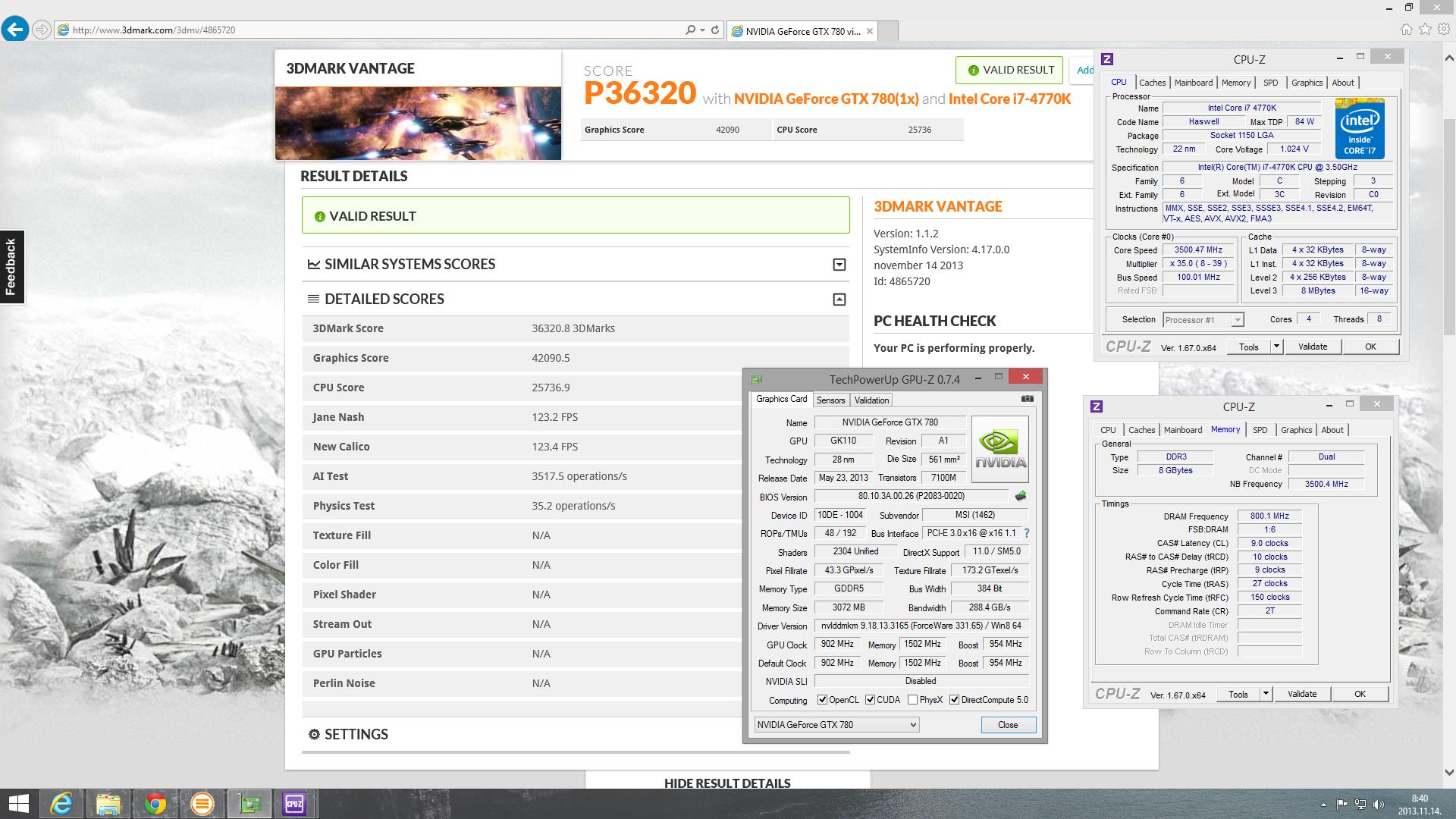This screenshot has height=819, width=1456.
Task: Open the Tools dropdown arrow in upper CPU-Z
Action: click(x=1276, y=347)
